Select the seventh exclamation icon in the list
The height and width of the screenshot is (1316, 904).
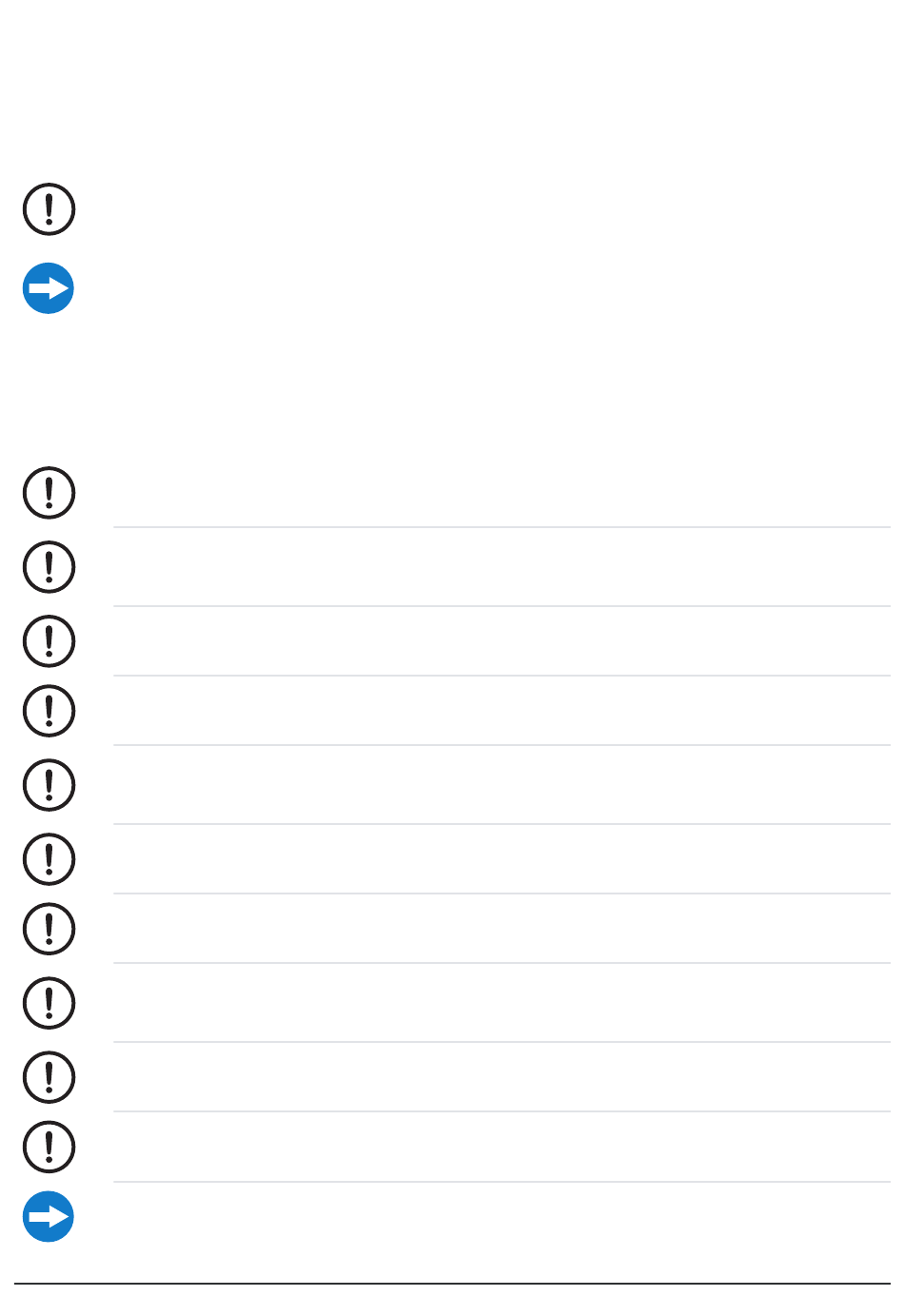49,929
